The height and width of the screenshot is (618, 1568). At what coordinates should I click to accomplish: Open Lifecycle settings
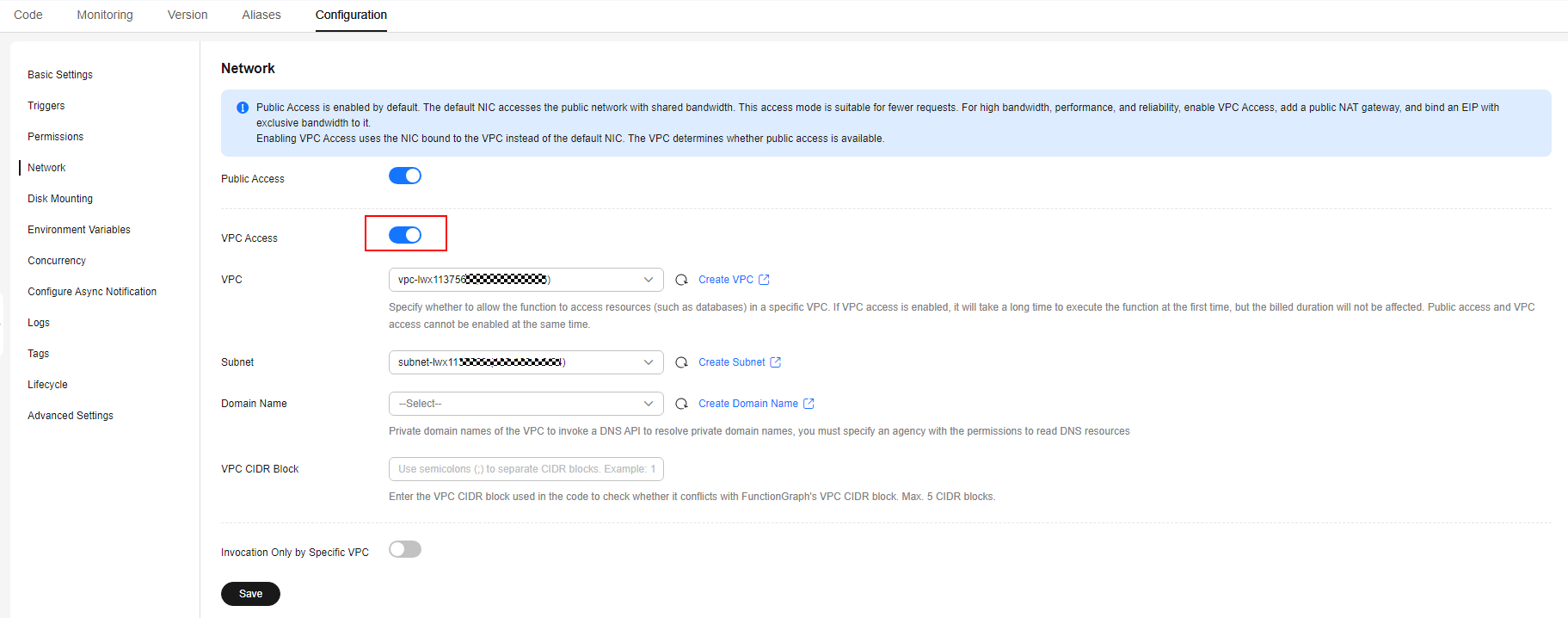coord(47,385)
